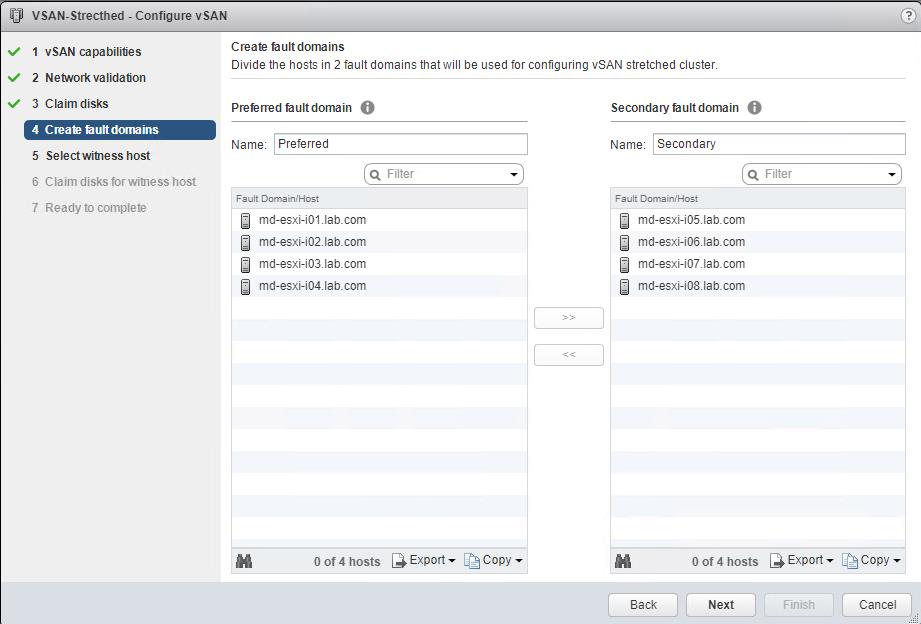Image resolution: width=921 pixels, height=624 pixels.
Task: Click Next to continue the wizard
Action: pyautogui.click(x=721, y=605)
